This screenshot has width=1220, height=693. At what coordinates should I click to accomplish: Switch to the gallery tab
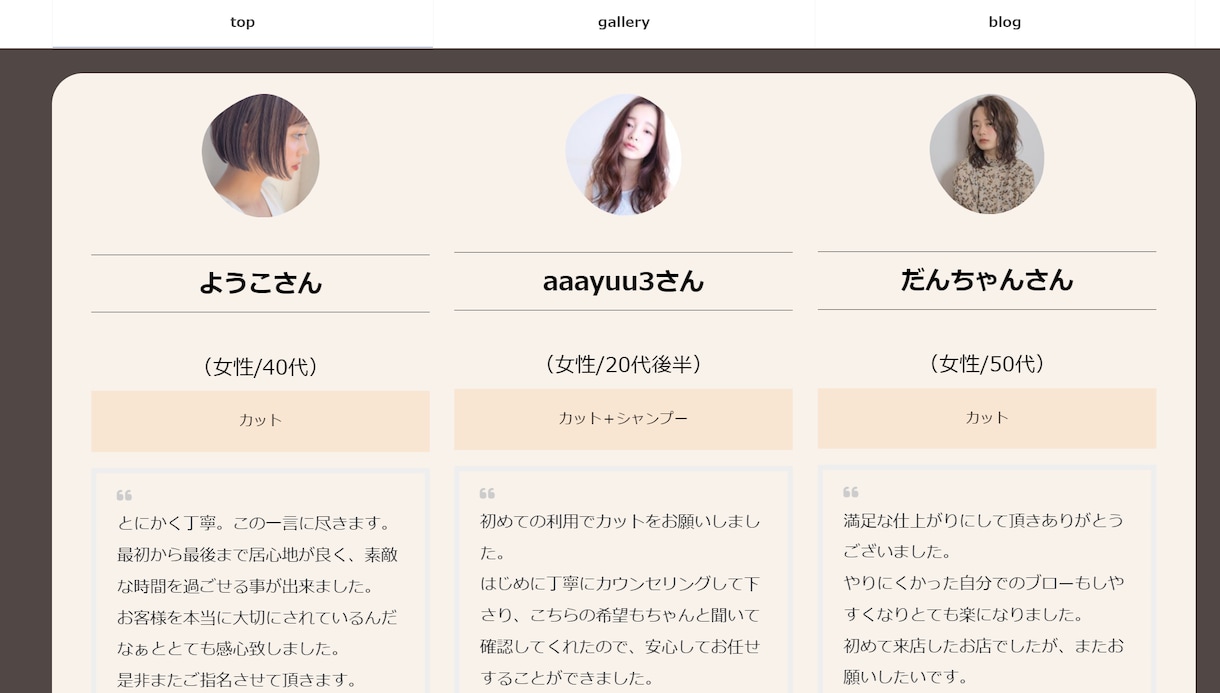coord(624,23)
